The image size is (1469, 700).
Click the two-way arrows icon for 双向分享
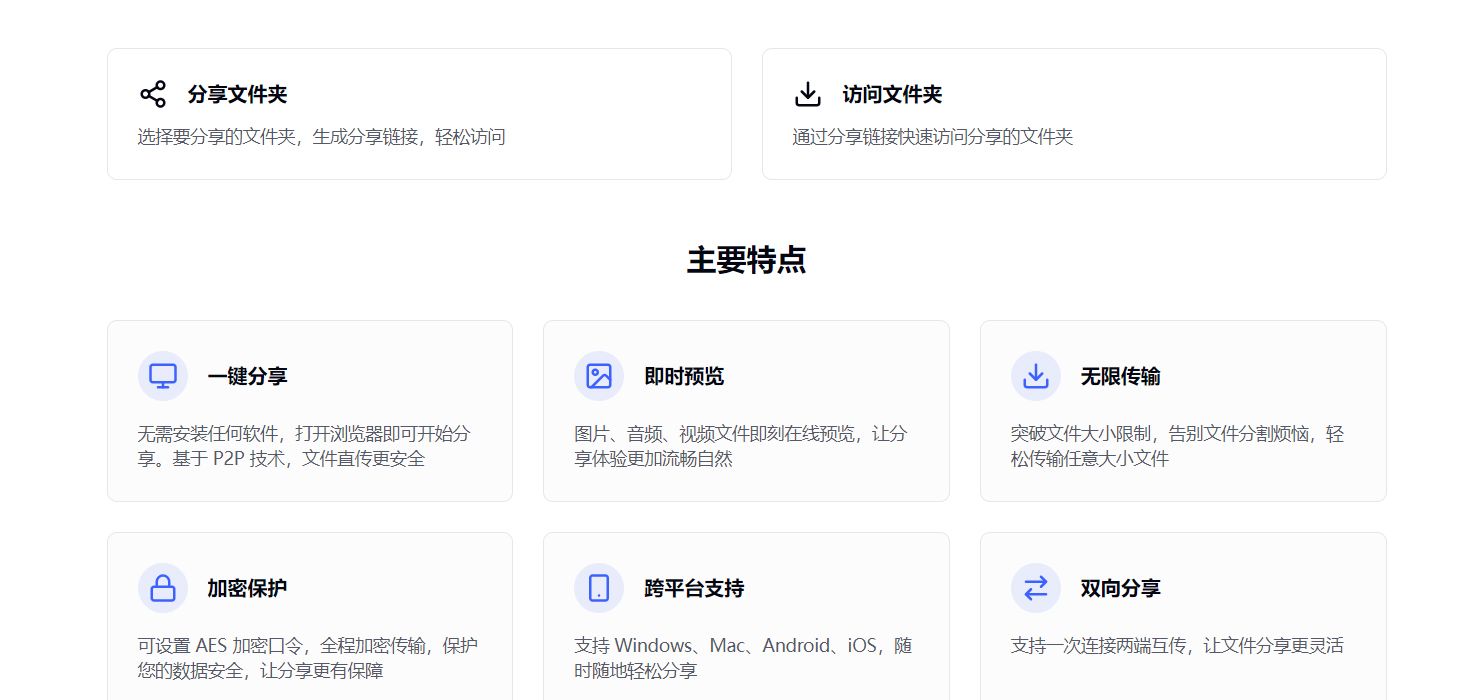click(1036, 588)
